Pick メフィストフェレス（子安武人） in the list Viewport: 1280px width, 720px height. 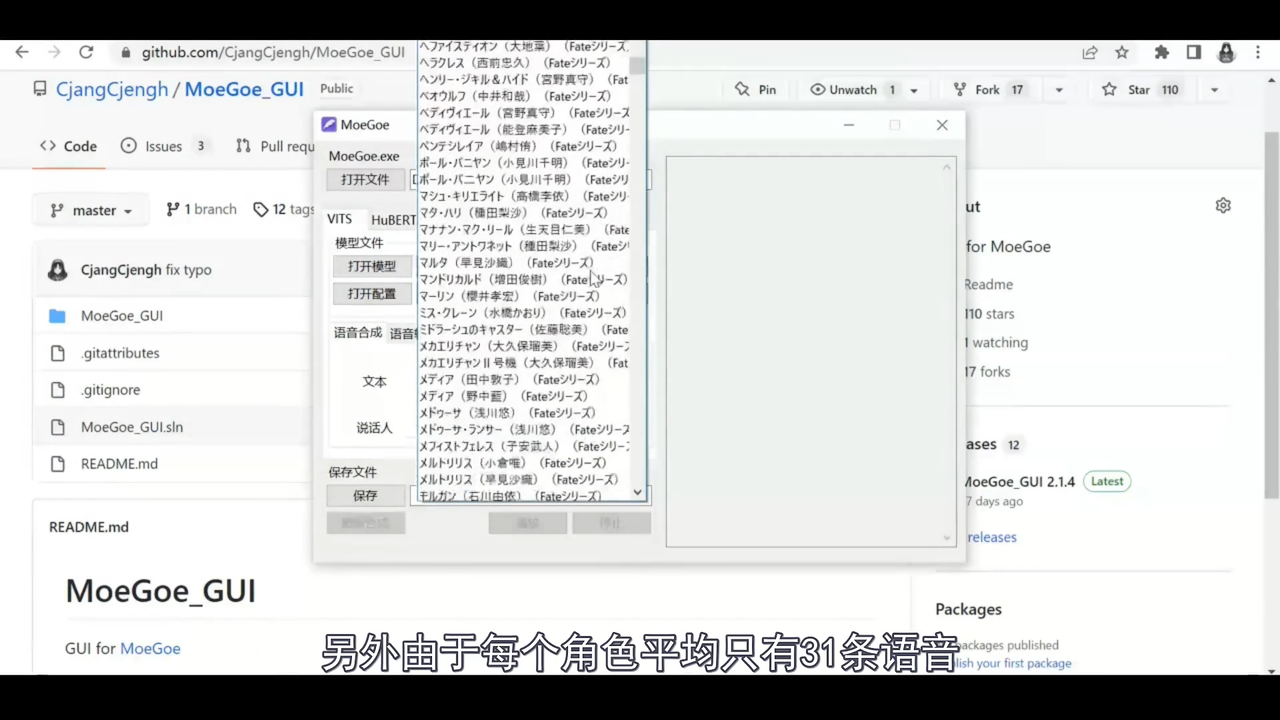(x=524, y=446)
